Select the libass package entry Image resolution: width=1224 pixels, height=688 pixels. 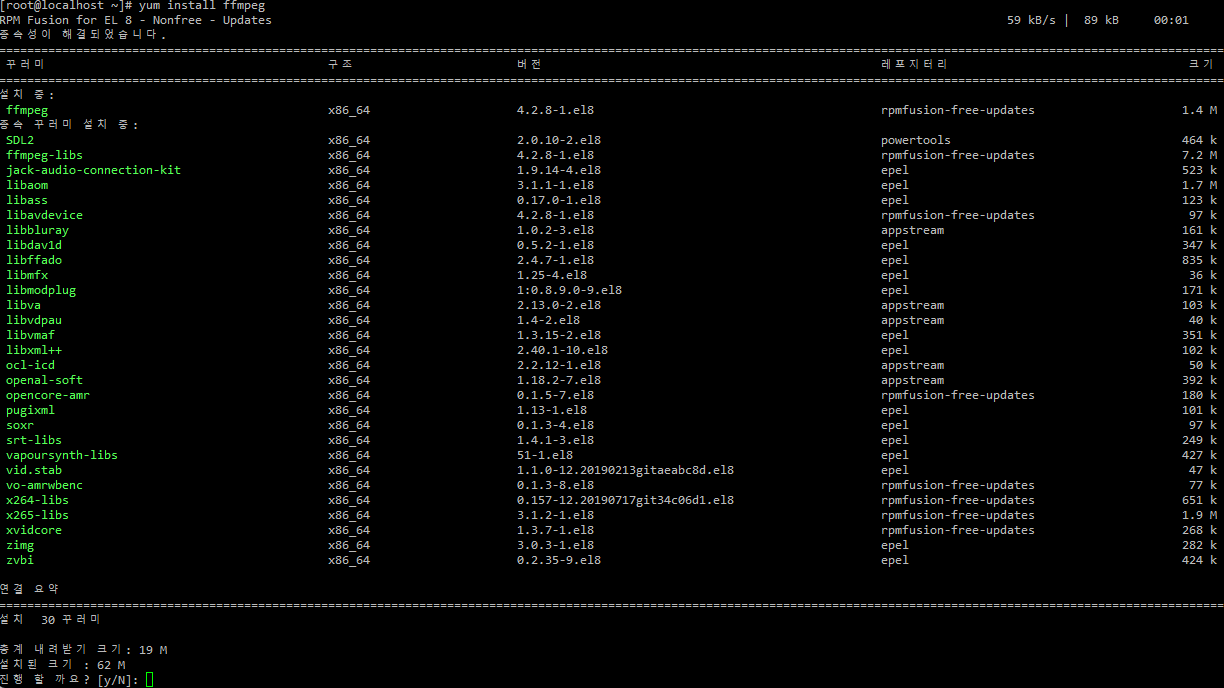pyautogui.click(x=27, y=200)
